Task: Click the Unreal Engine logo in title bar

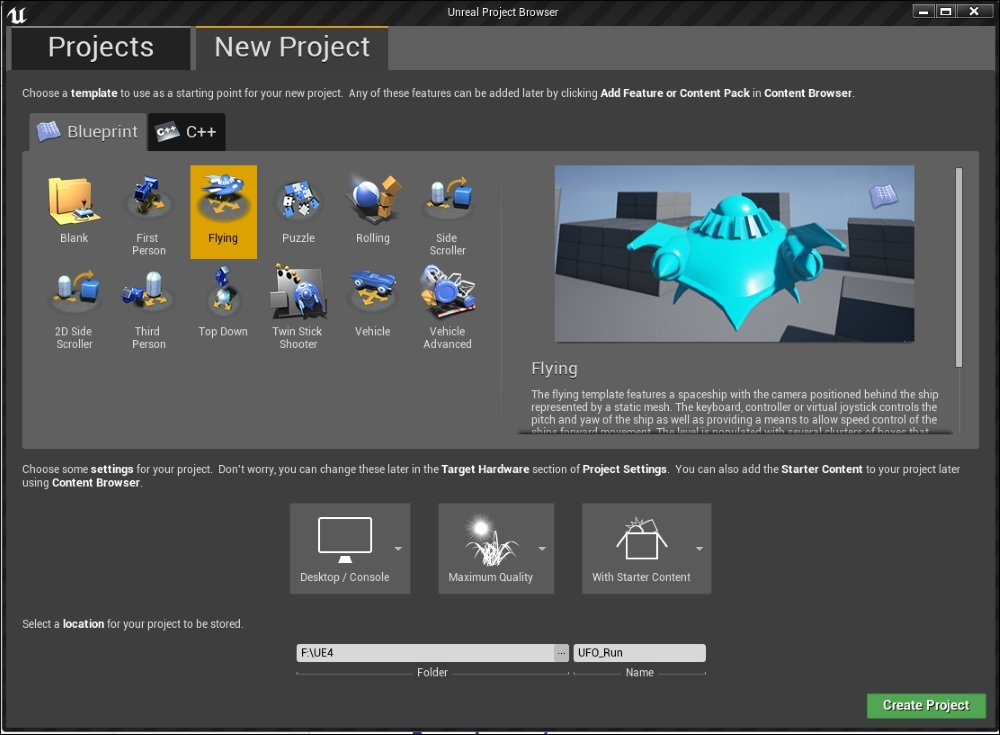Action: 17,14
